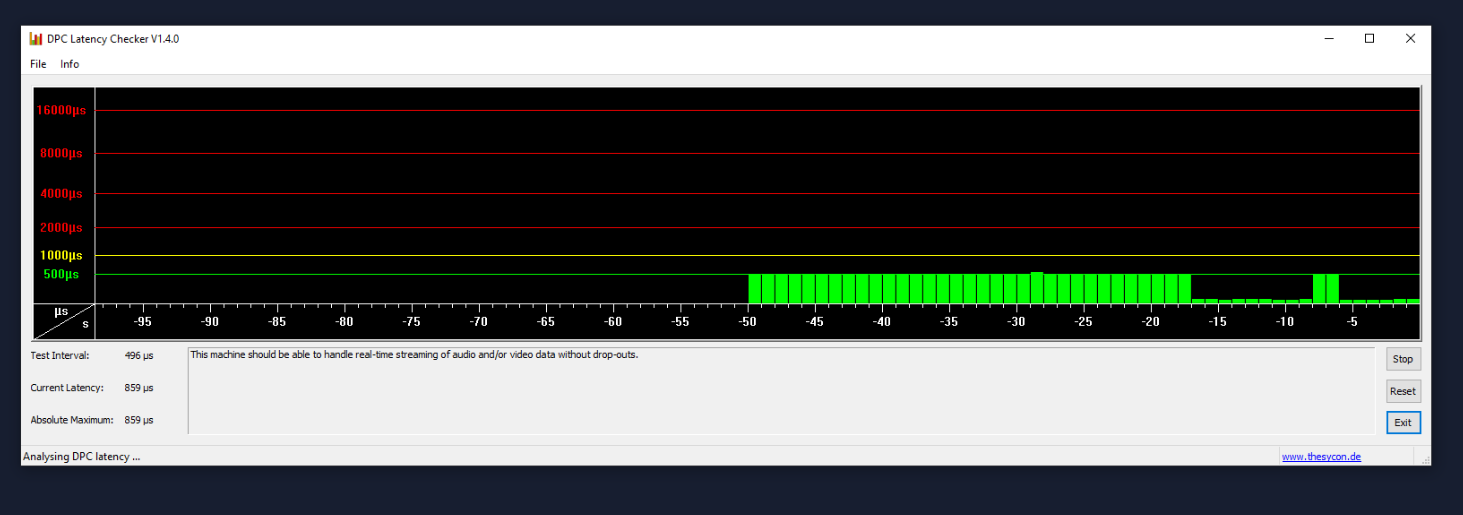The height and width of the screenshot is (515, 1463).
Task: Click the -50 mark on the time axis
Action: [748, 322]
